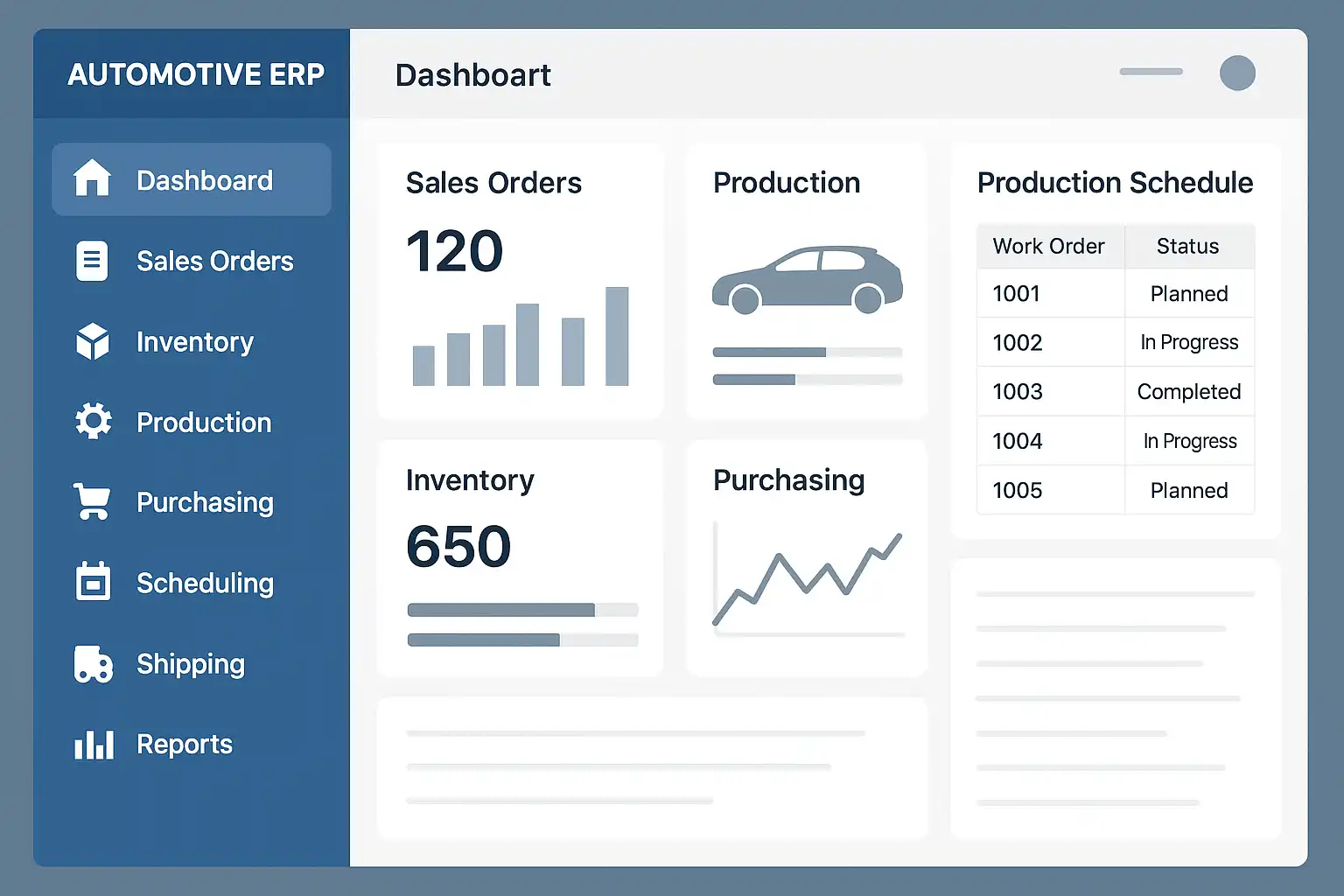Click the Sales Orders document icon

(x=92, y=261)
